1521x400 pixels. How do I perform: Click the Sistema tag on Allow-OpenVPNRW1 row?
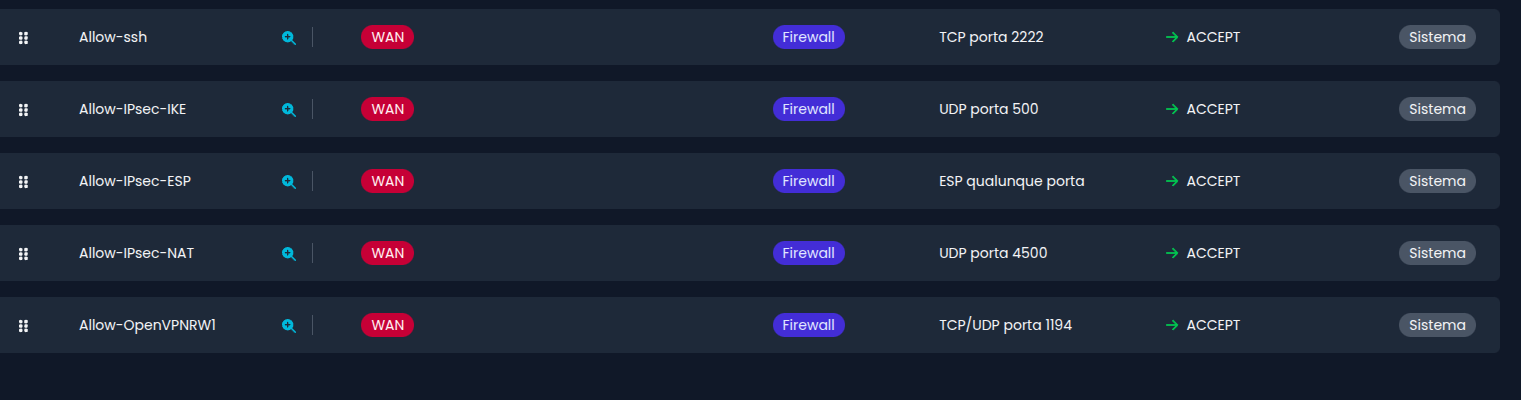pos(1436,325)
